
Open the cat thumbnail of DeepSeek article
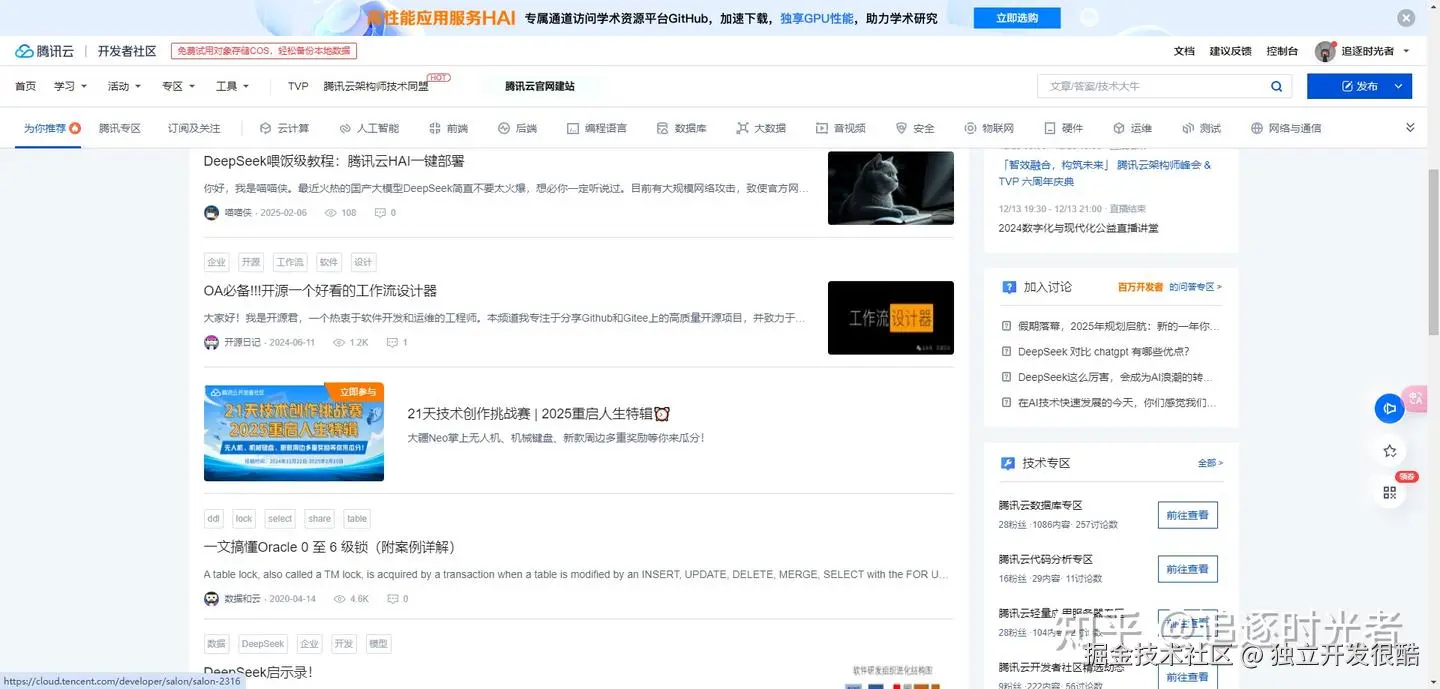(891, 188)
